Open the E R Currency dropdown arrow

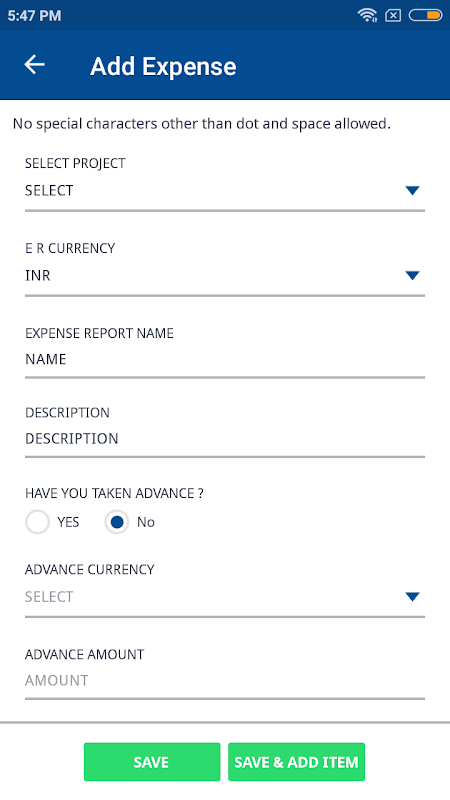click(x=412, y=276)
